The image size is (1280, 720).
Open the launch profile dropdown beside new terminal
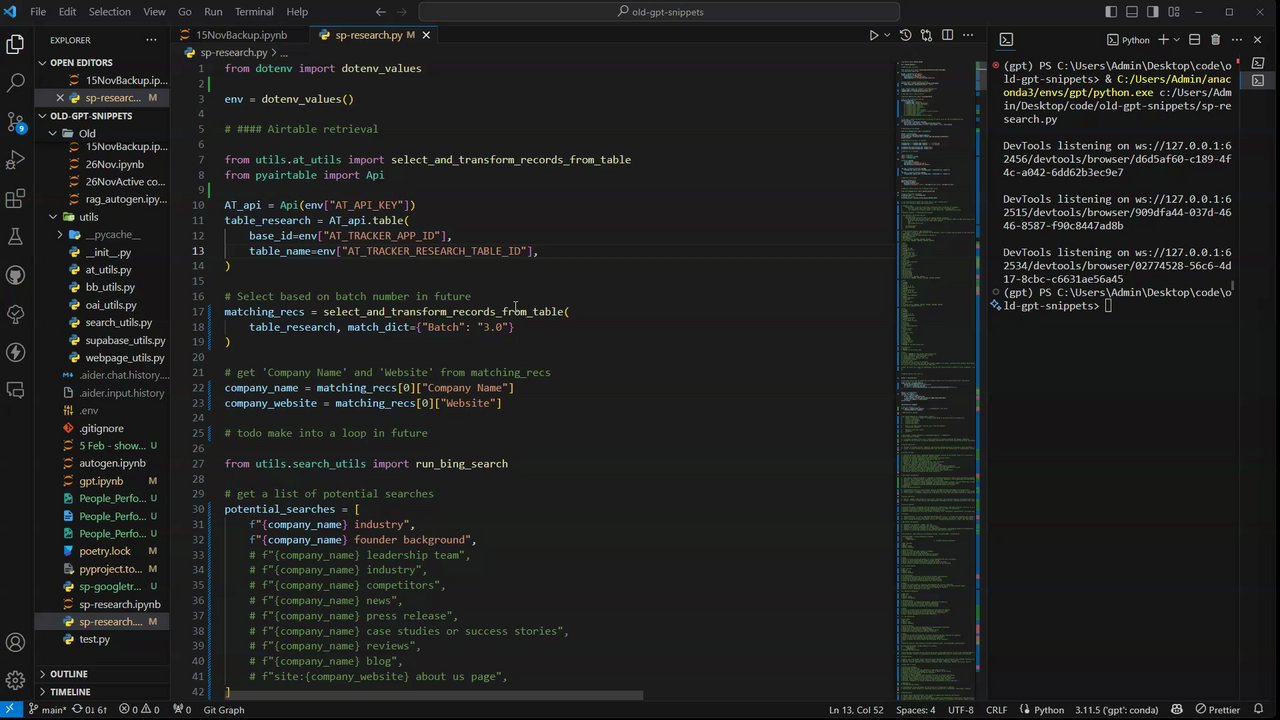pyautogui.click(x=1177, y=40)
